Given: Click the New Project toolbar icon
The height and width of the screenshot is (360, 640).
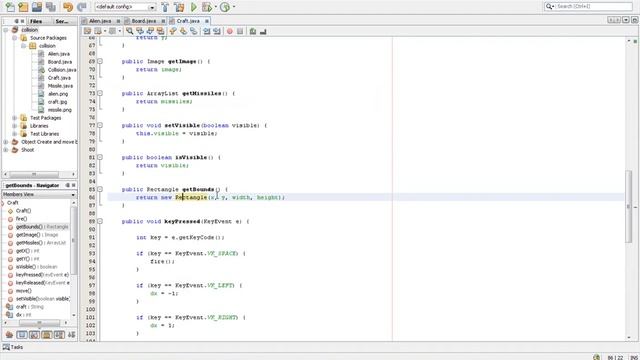Looking at the screenshot, I should coord(23,7).
